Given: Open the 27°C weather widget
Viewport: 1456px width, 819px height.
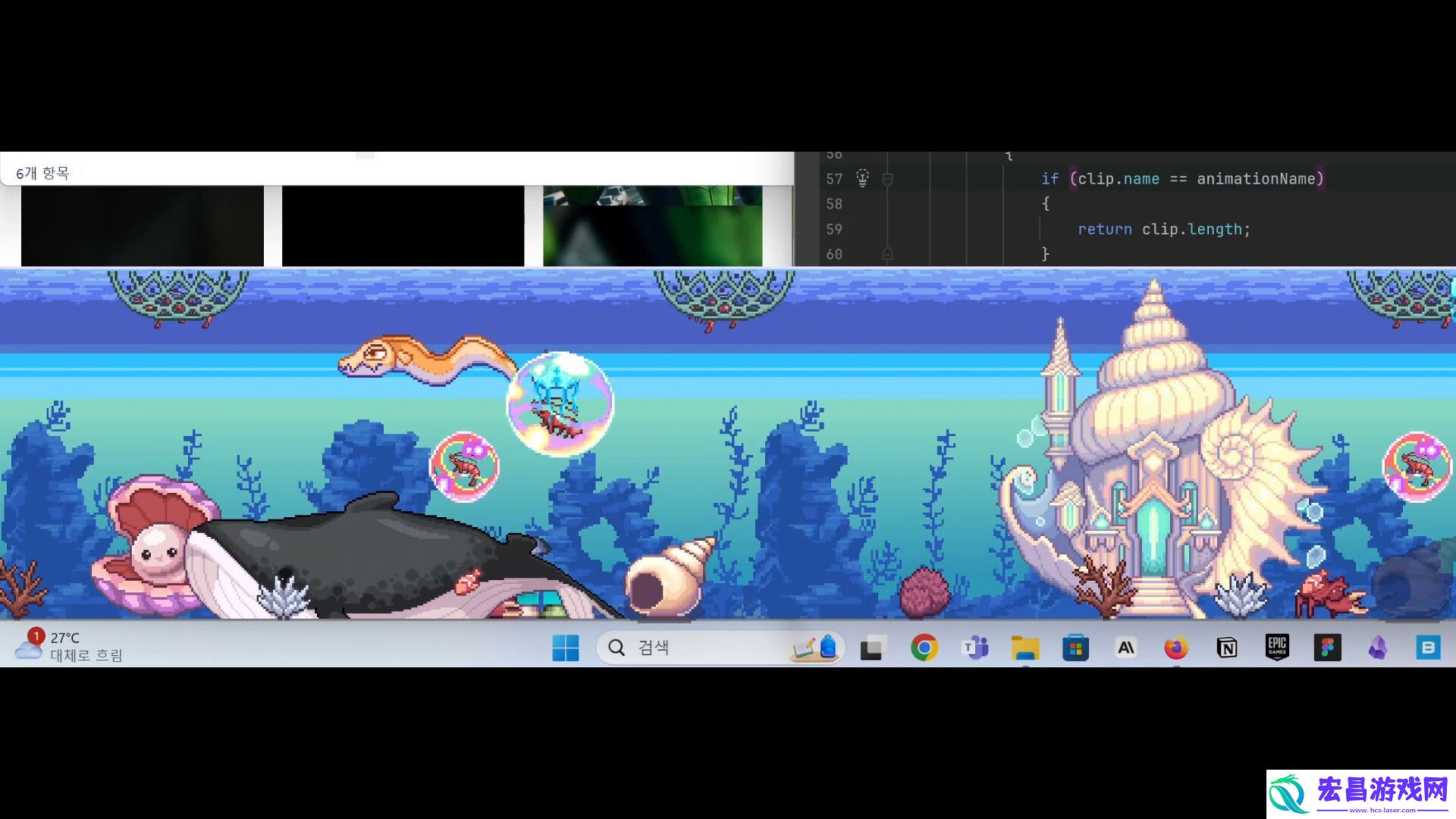Looking at the screenshot, I should 68,645.
